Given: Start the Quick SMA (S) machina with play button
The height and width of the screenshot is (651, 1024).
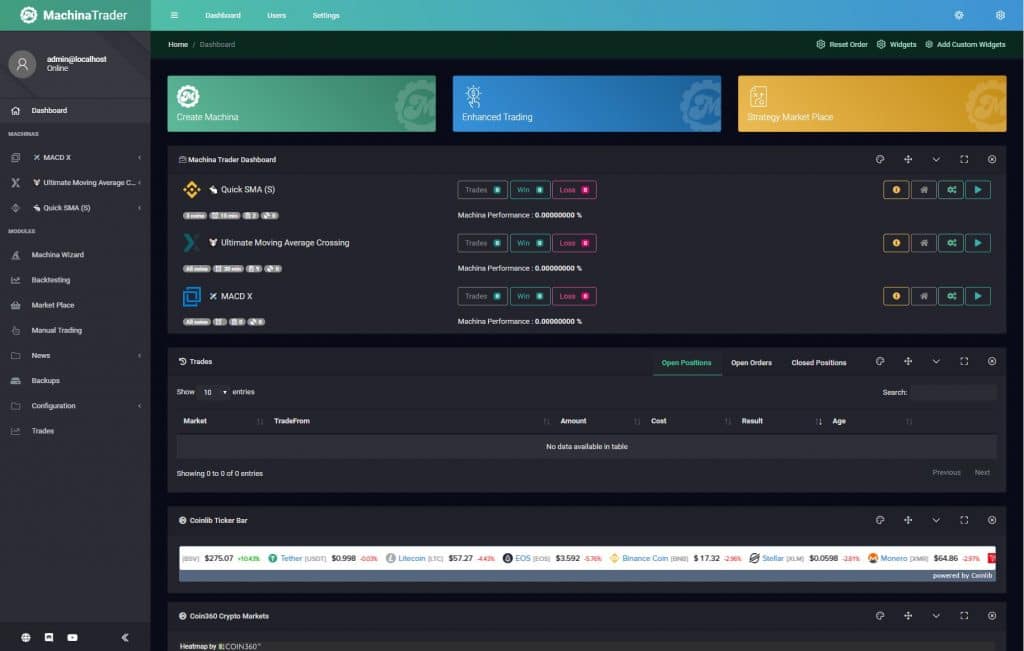Looking at the screenshot, I should pos(978,190).
